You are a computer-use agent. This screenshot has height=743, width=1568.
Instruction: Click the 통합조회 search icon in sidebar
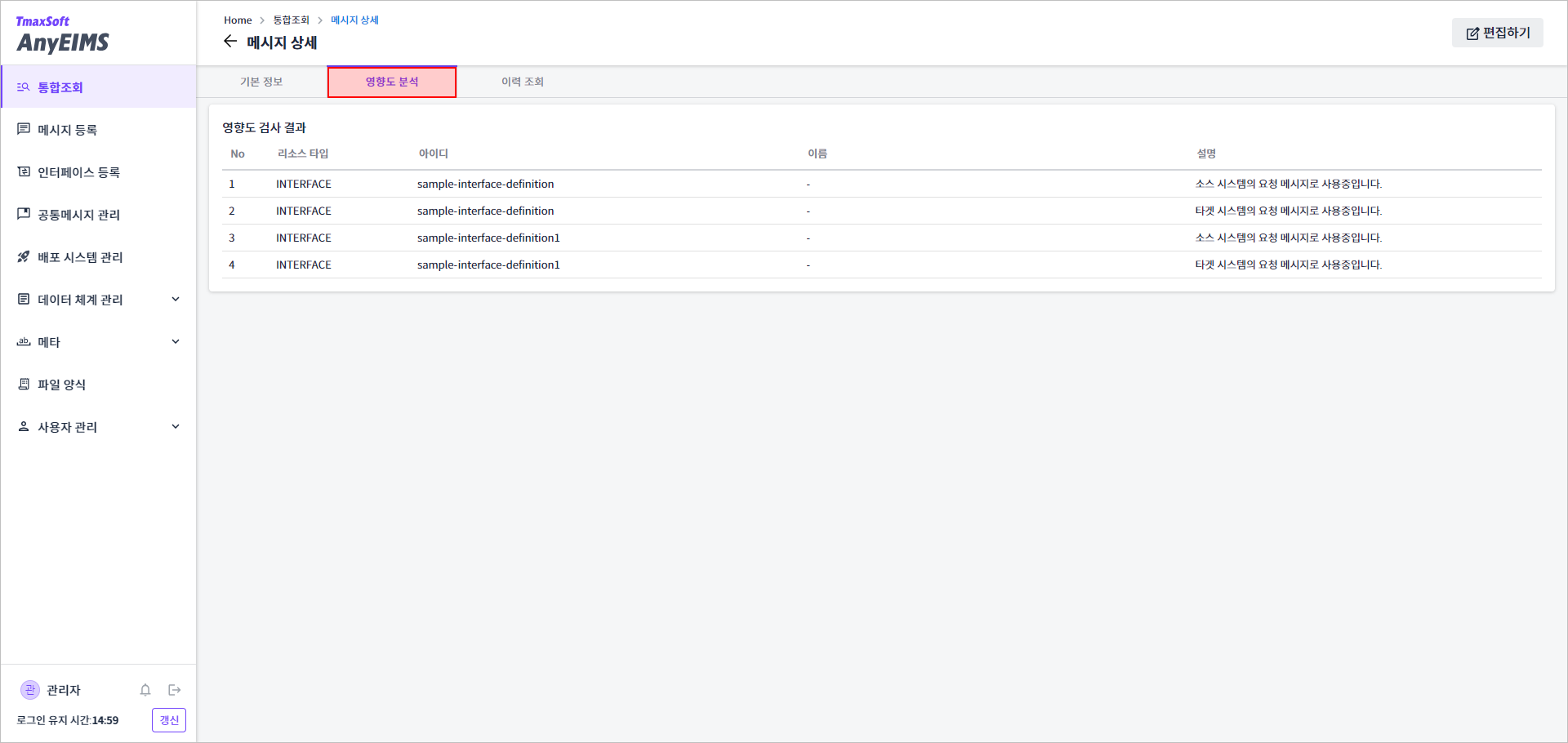[24, 87]
